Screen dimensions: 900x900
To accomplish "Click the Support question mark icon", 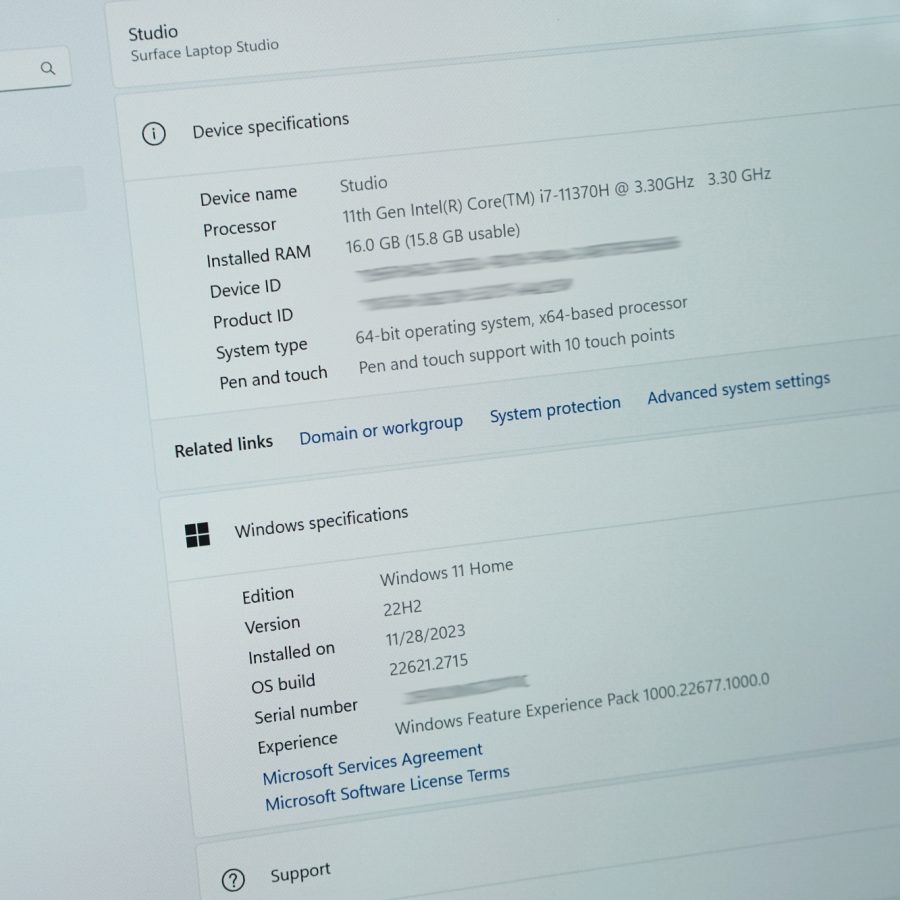I will pyautogui.click(x=233, y=879).
